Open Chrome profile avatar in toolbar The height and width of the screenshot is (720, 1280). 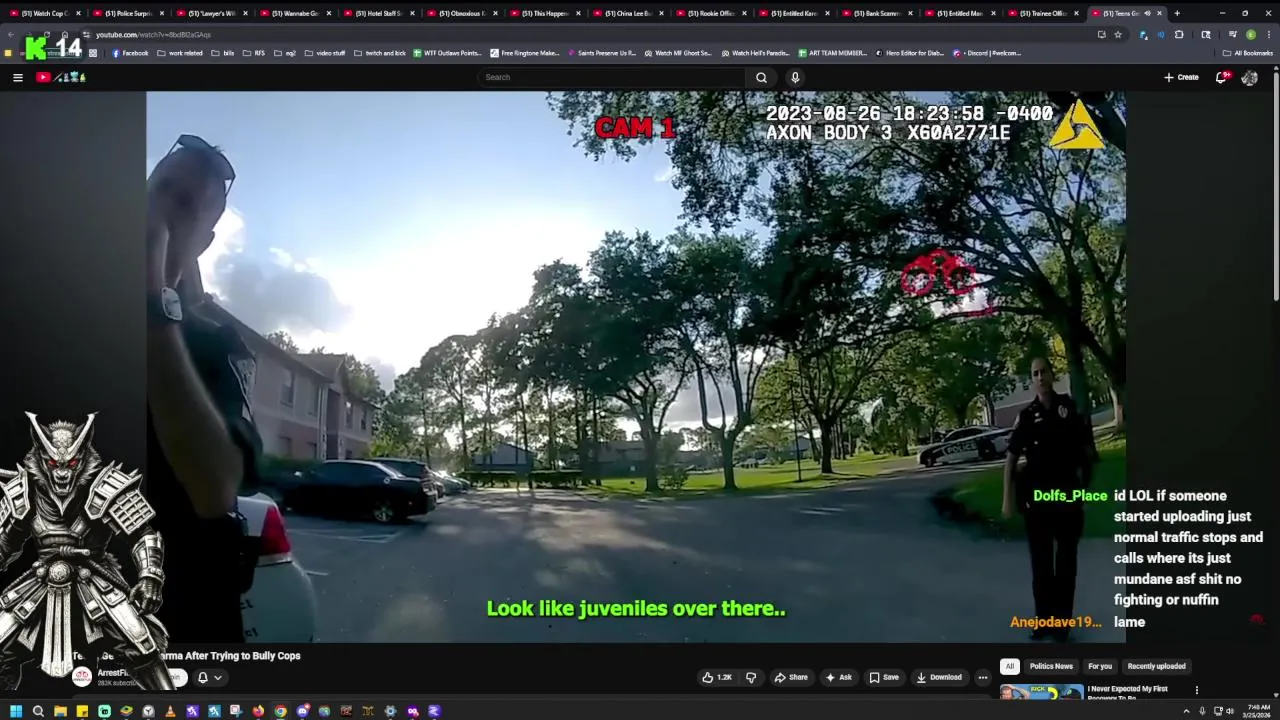point(1250,34)
